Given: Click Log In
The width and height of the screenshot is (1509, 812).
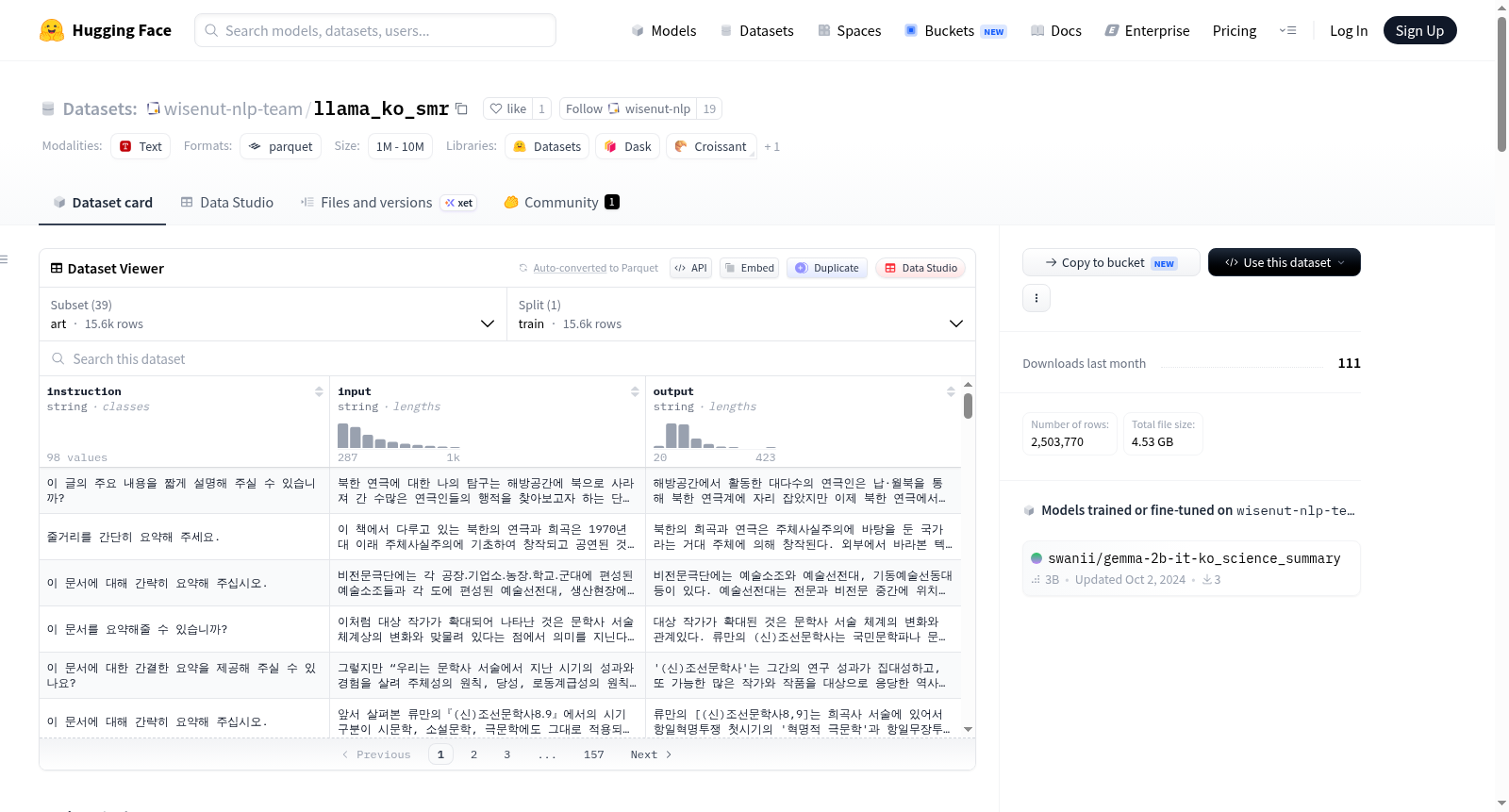Looking at the screenshot, I should click(1348, 30).
